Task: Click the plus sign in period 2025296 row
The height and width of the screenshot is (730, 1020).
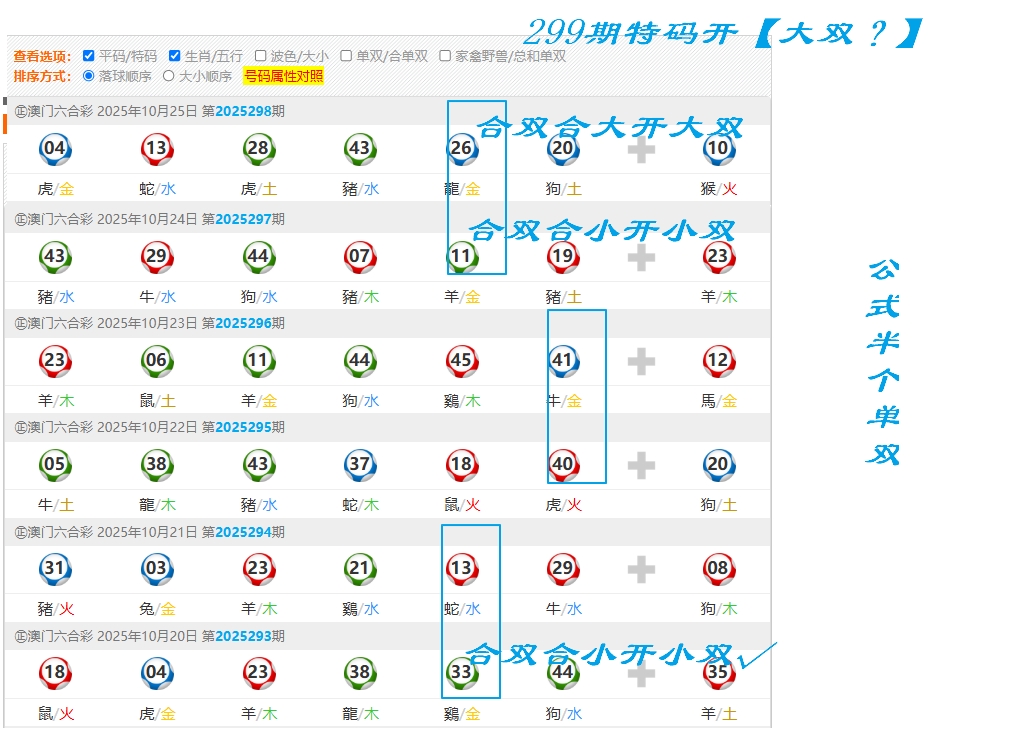Action: (x=641, y=361)
